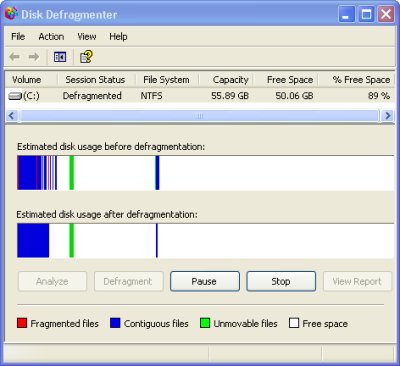Click the Disk Defragmenter title bar icon
This screenshot has height=366, width=400.
point(11,14)
